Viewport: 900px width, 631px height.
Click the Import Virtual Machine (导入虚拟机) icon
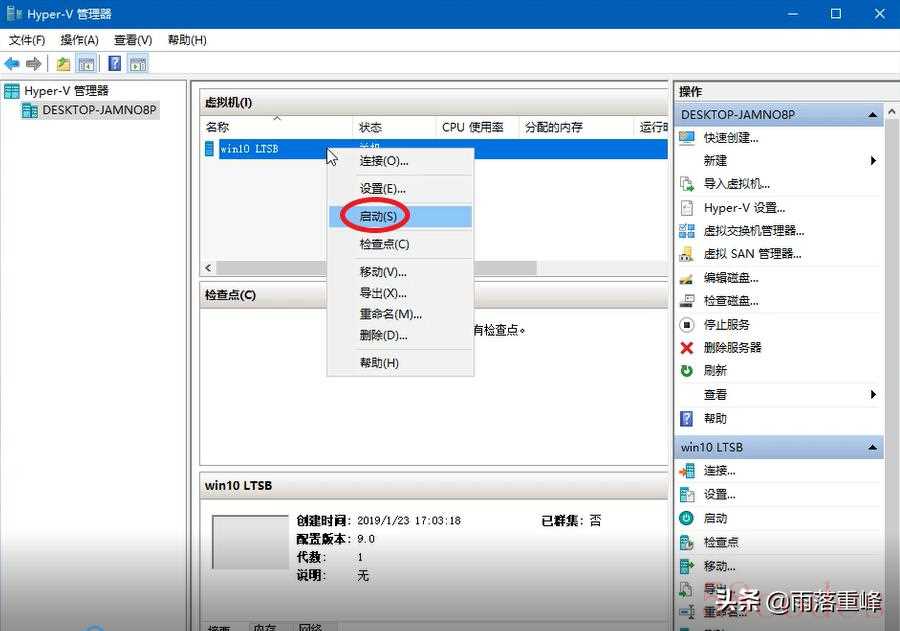pos(686,184)
